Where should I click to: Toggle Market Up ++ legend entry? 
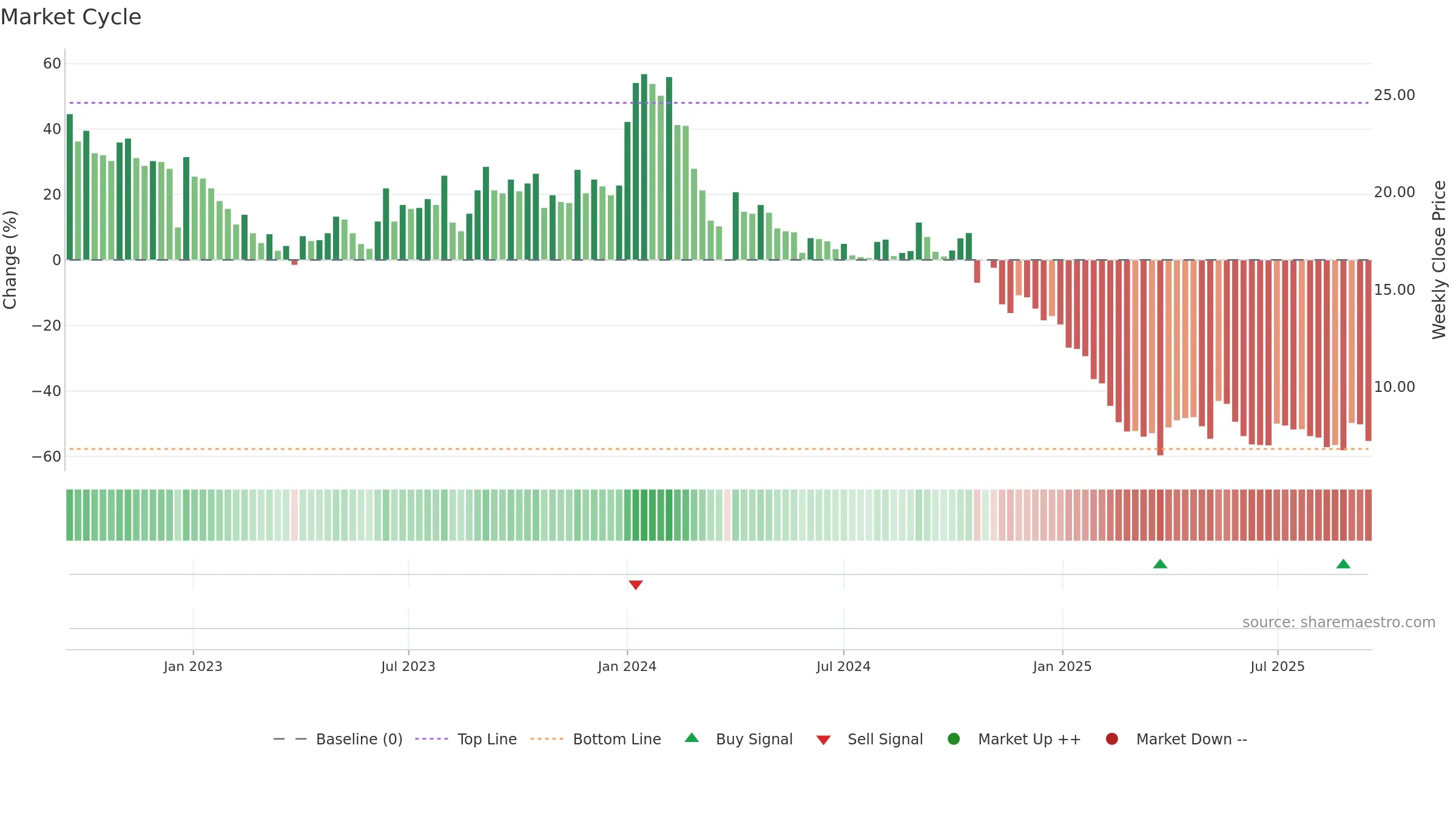point(1014,739)
